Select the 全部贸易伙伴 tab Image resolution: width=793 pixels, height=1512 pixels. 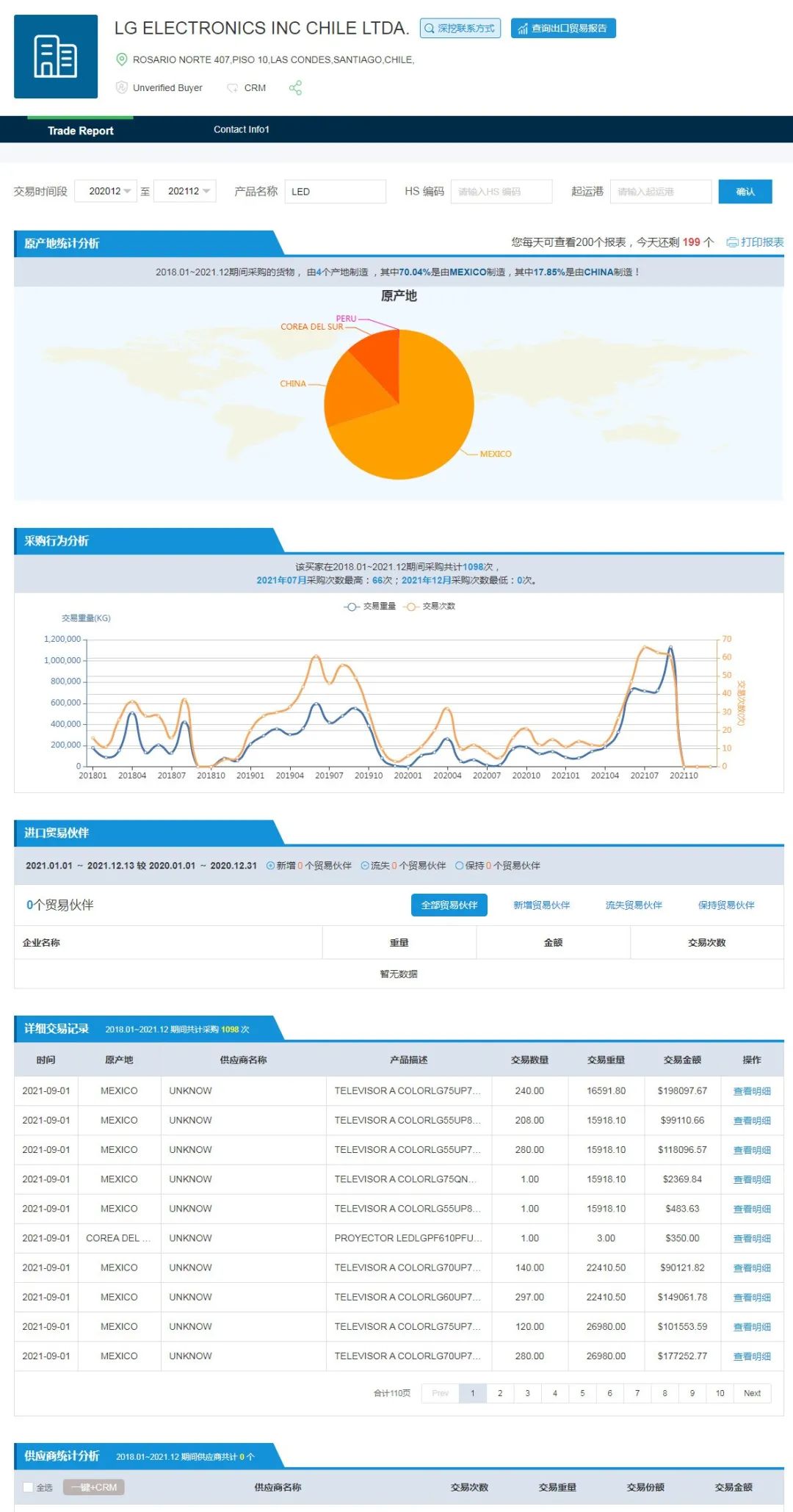449,905
